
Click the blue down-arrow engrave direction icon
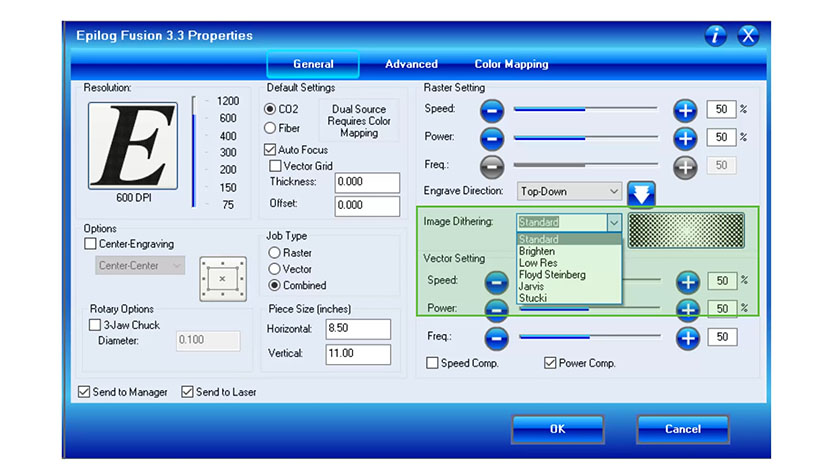click(641, 192)
